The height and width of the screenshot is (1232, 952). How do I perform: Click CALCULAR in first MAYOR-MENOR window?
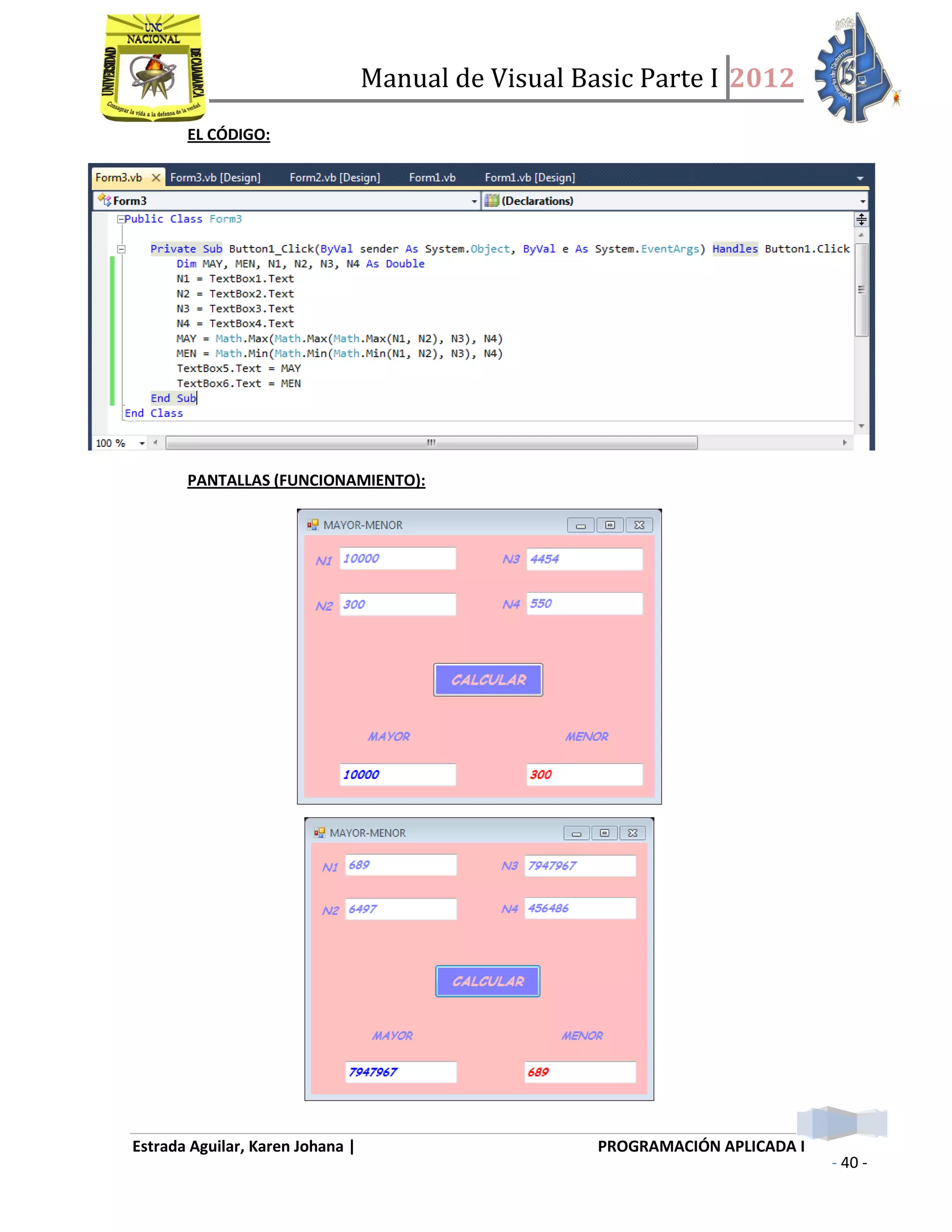tap(489, 680)
